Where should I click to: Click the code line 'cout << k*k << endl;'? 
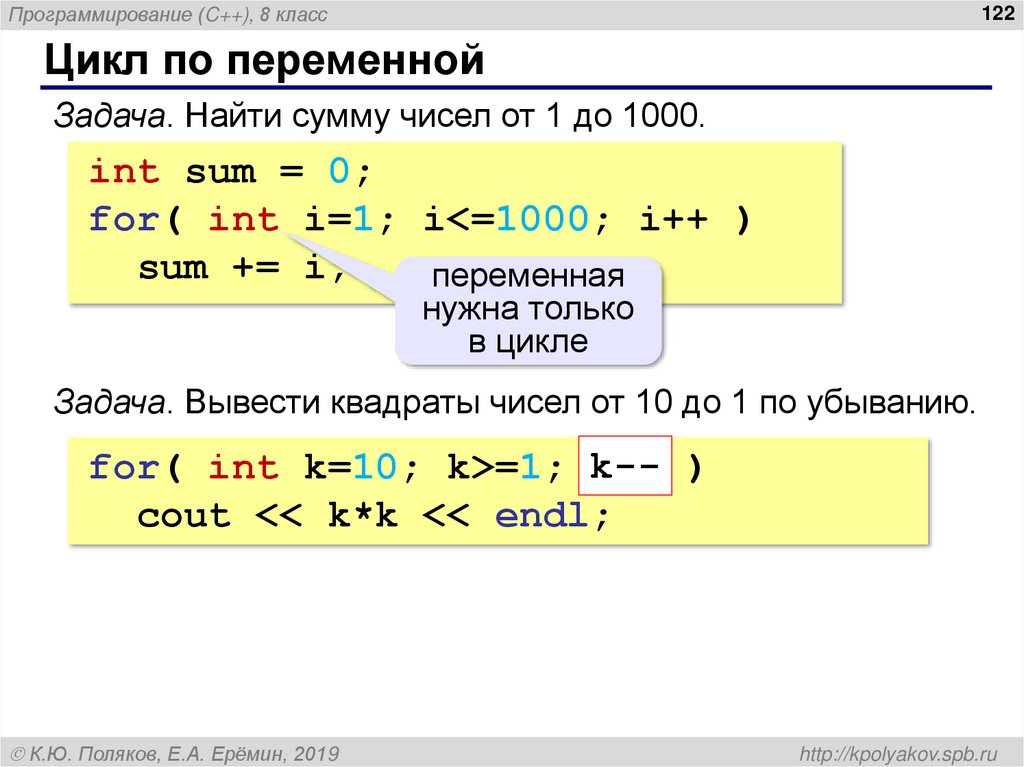pos(374,515)
